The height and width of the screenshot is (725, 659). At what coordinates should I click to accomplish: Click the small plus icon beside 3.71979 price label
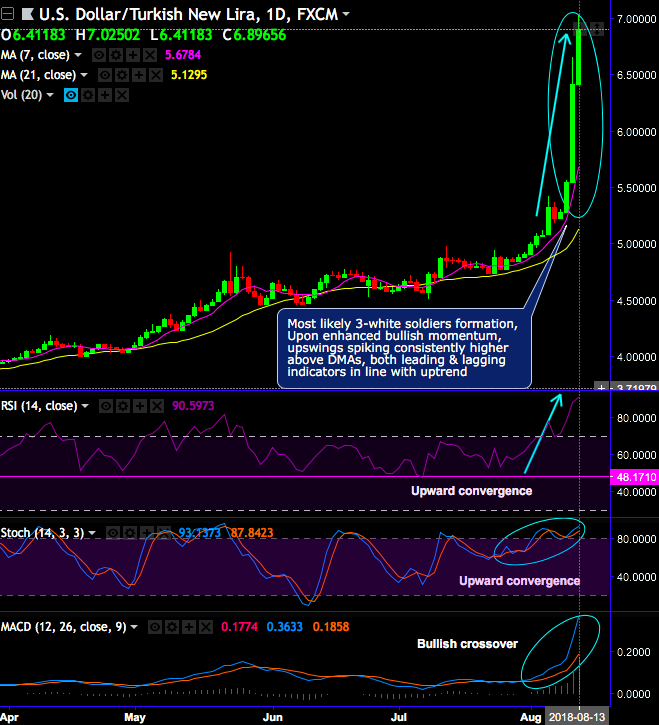601,387
